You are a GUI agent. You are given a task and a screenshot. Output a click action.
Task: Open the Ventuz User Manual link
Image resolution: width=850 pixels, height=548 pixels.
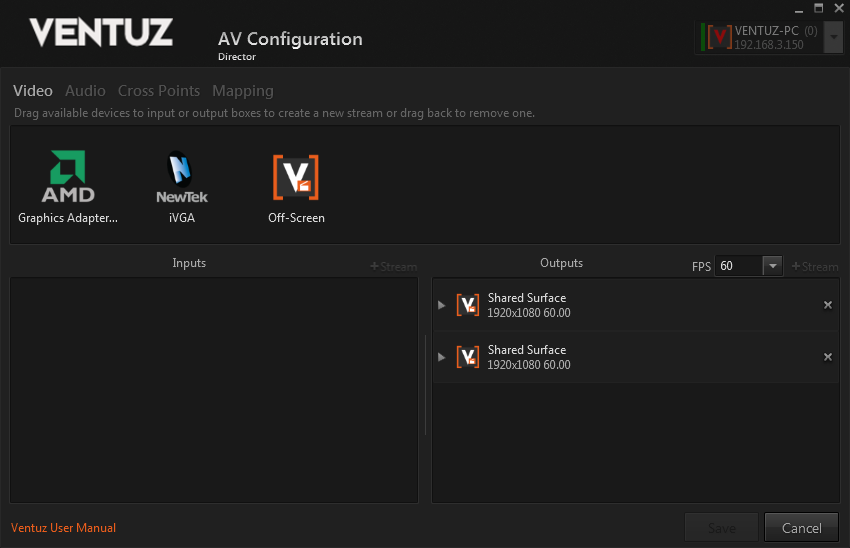[63, 528]
